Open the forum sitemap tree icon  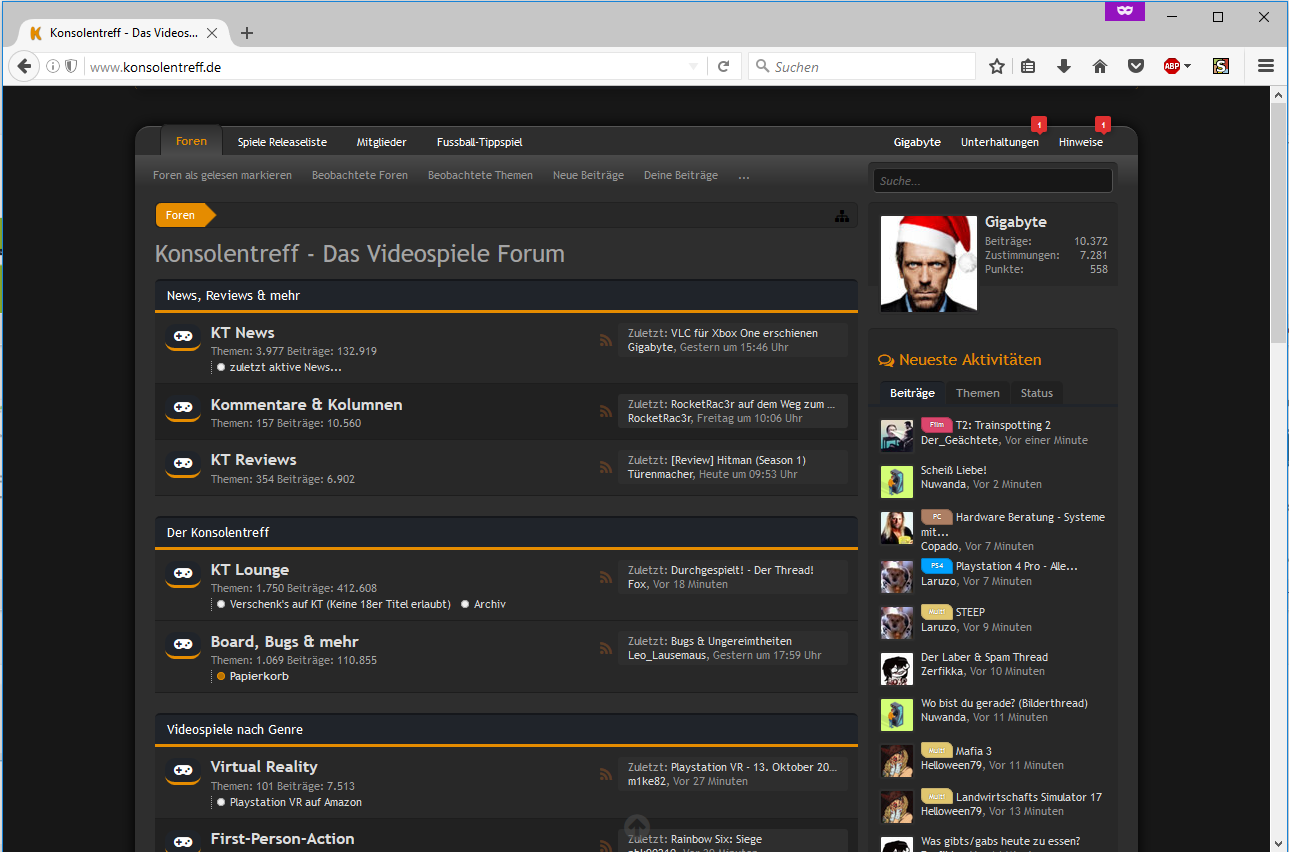[x=842, y=216]
